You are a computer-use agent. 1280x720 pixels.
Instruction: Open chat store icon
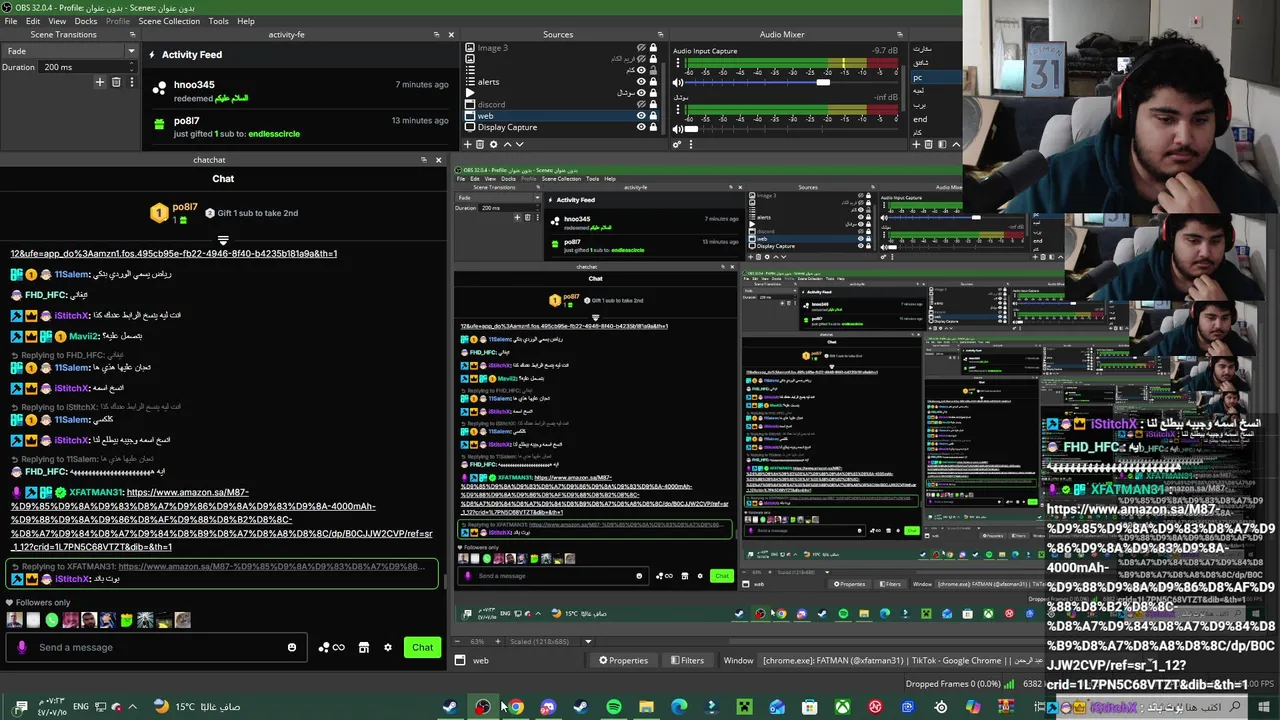coord(364,647)
